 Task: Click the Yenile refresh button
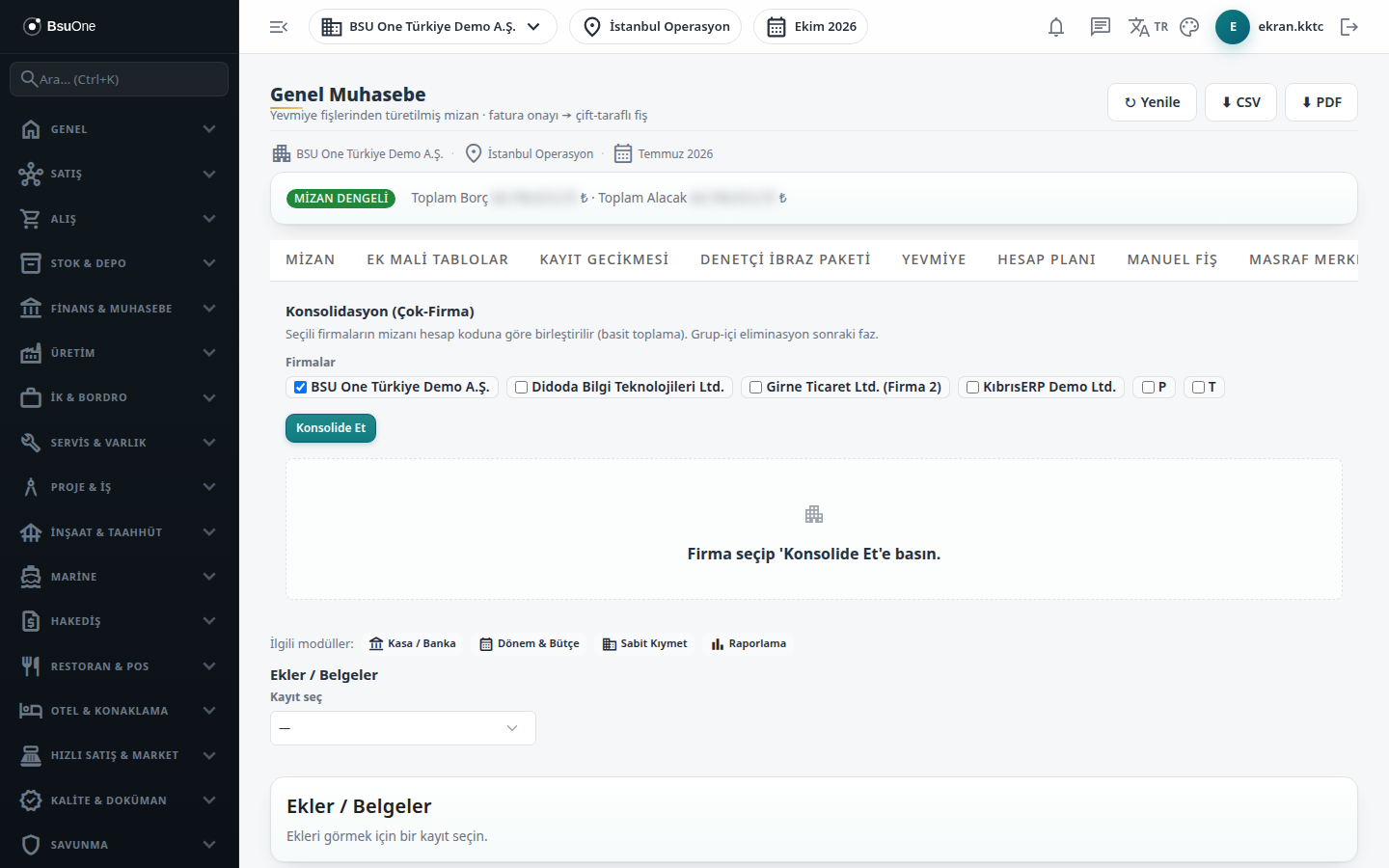pos(1152,102)
